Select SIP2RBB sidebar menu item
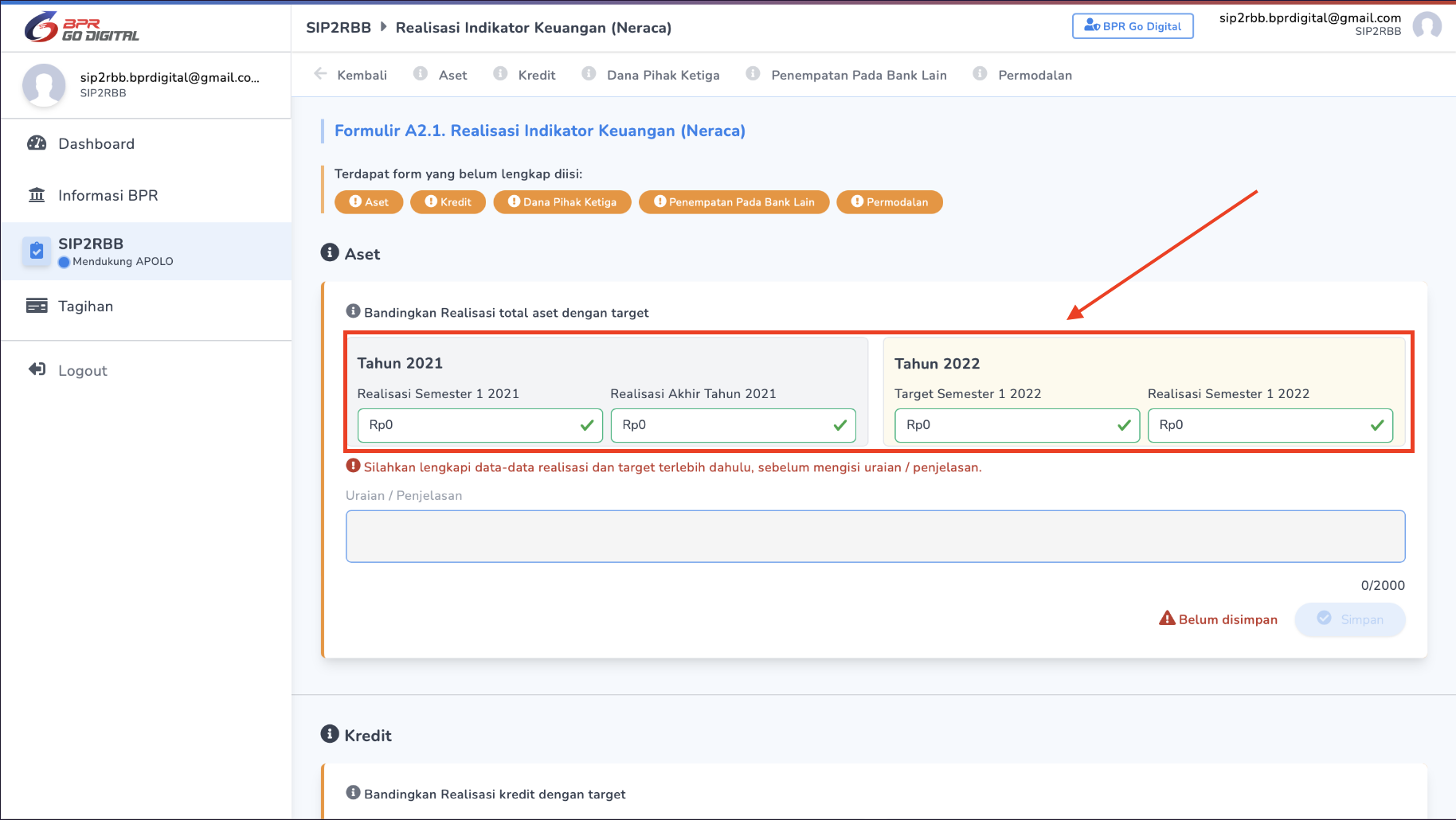Screen dimensions: 1456x820 [x=146, y=251]
